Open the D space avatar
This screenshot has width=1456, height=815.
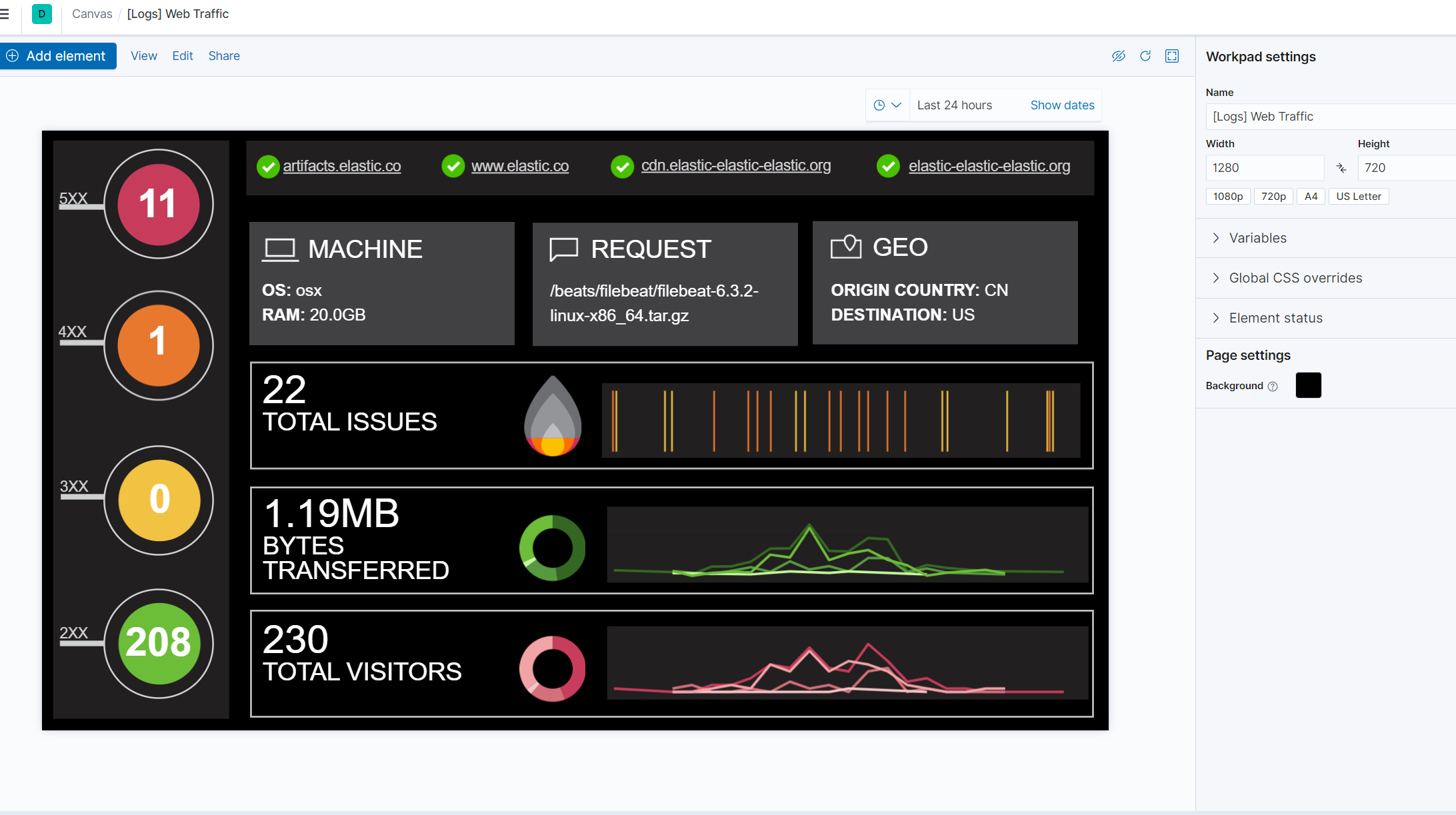pos(42,14)
